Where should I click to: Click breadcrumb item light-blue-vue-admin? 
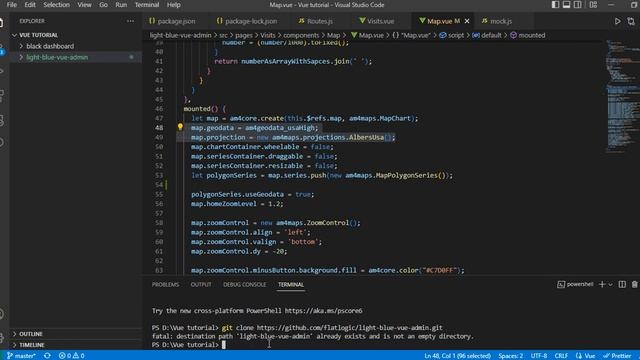[180, 35]
